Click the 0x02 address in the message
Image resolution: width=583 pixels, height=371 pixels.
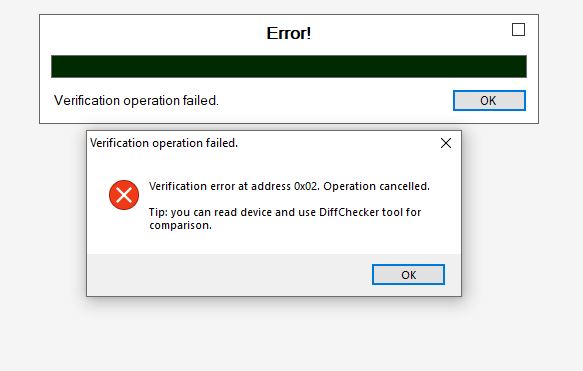point(306,186)
